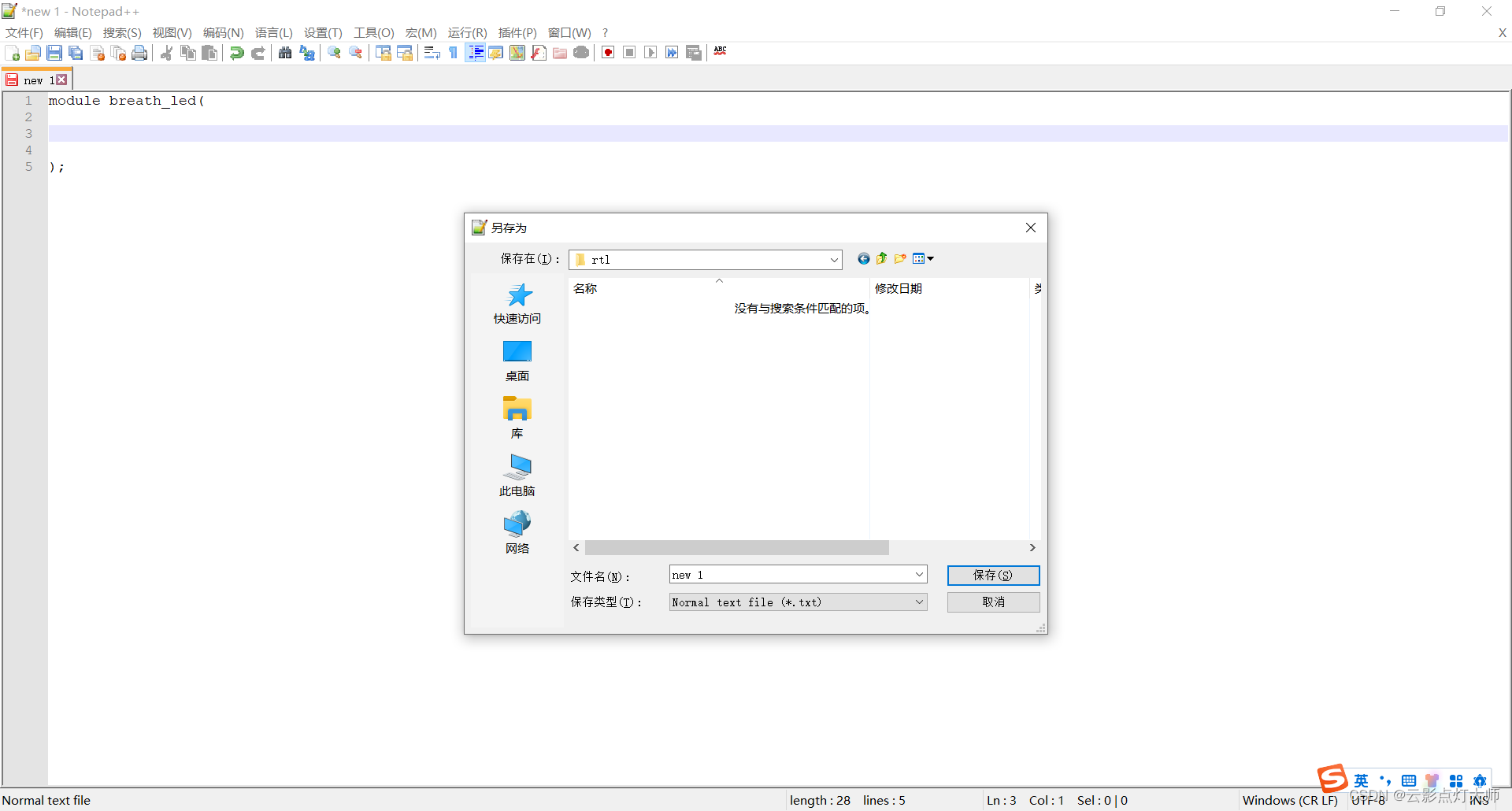Click the Print toolbar icon
The width and height of the screenshot is (1512, 811).
coord(139,53)
